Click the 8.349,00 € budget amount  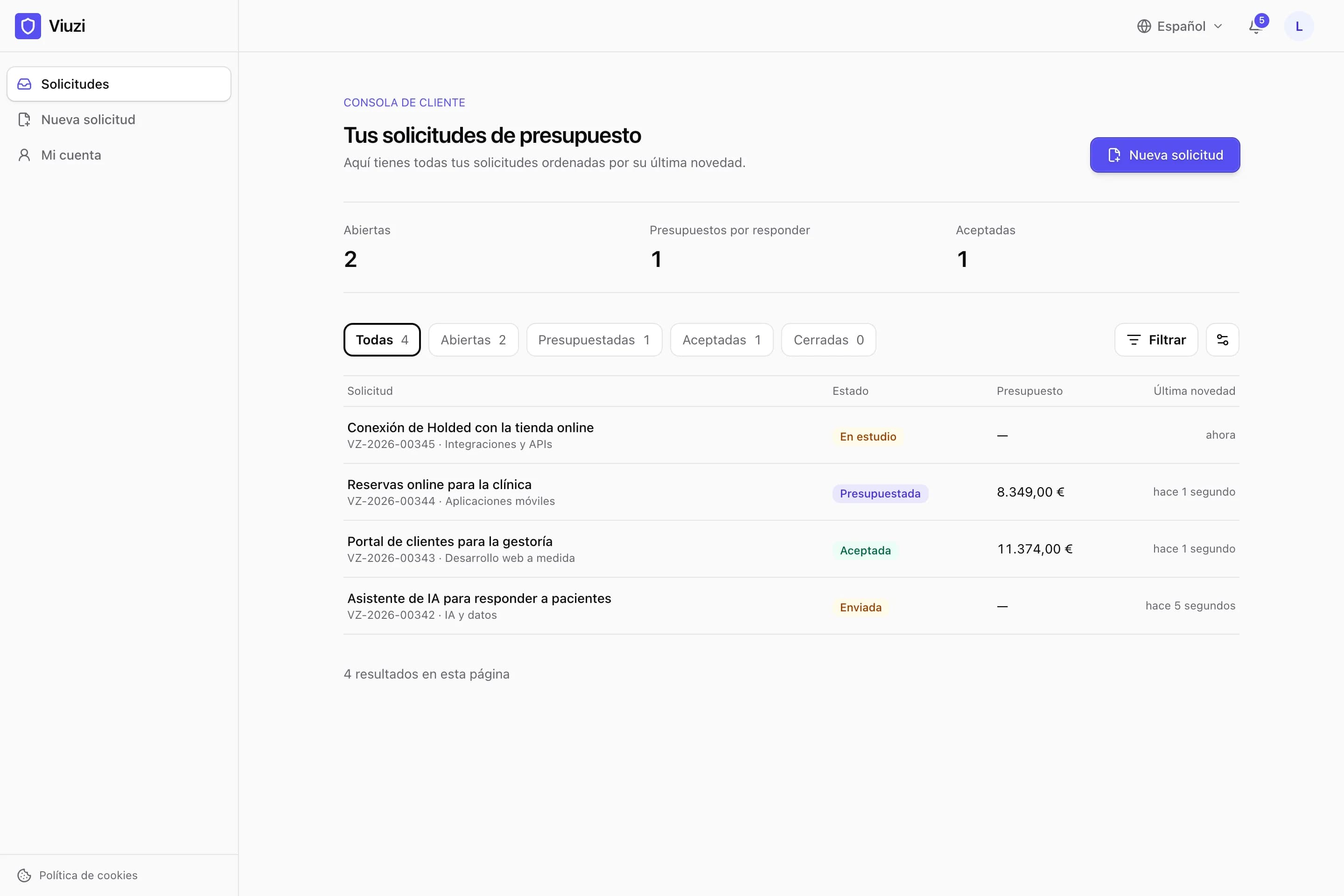pyautogui.click(x=1030, y=492)
